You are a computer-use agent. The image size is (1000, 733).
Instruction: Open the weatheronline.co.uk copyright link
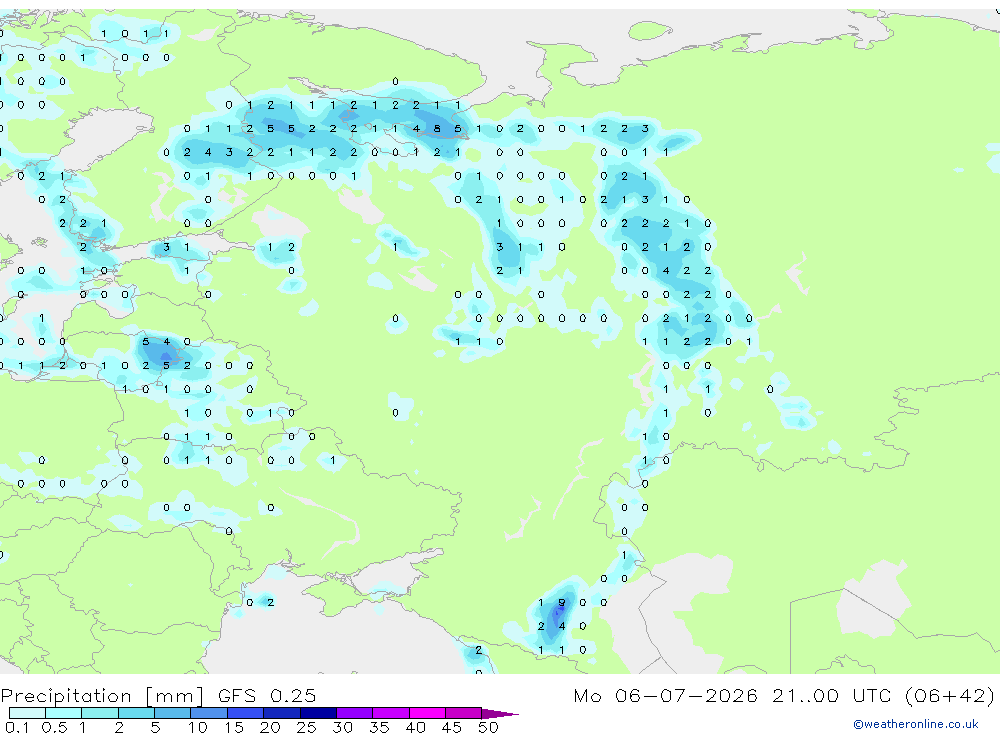(x=916, y=724)
